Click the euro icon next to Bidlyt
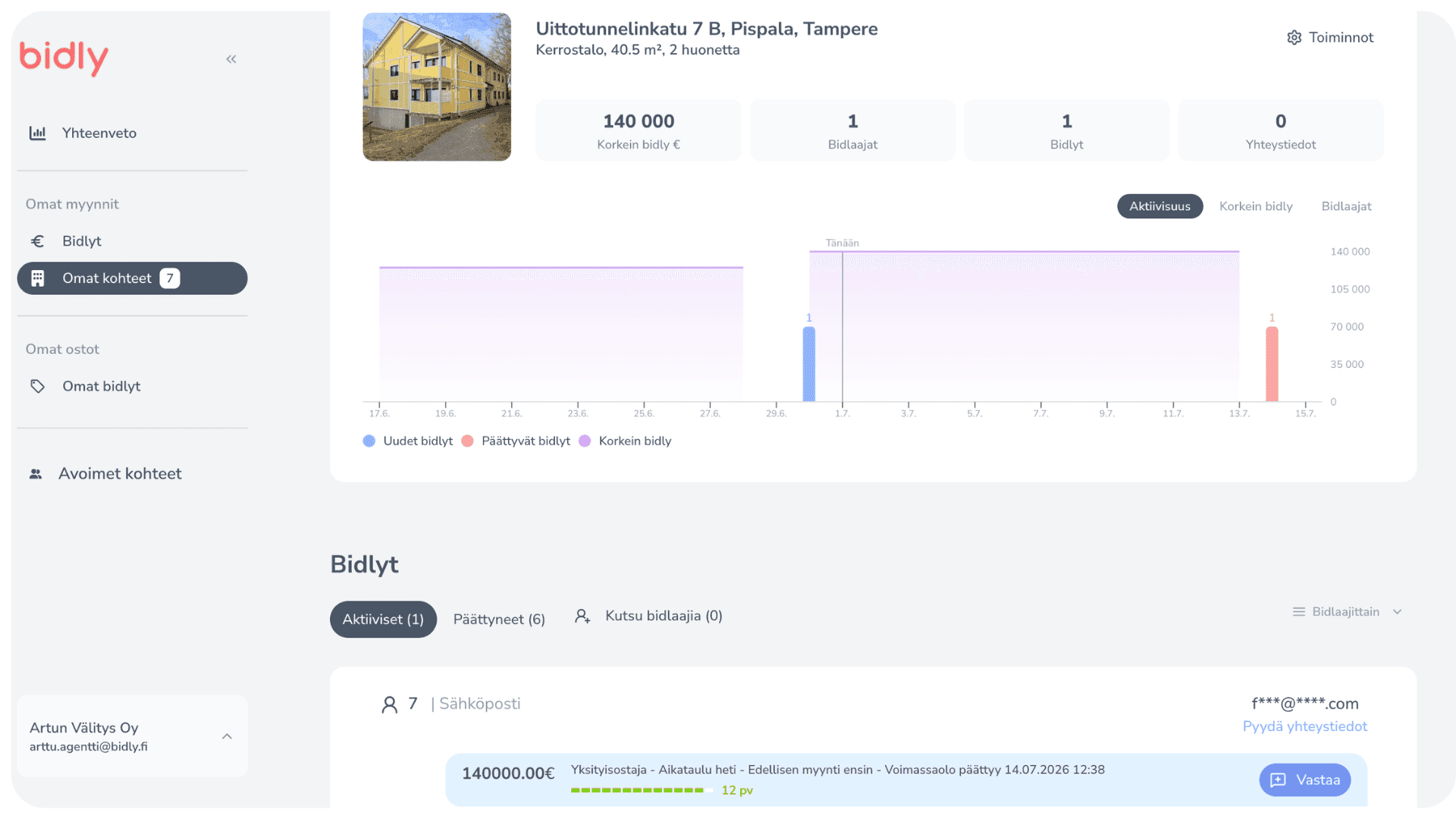 [x=37, y=241]
